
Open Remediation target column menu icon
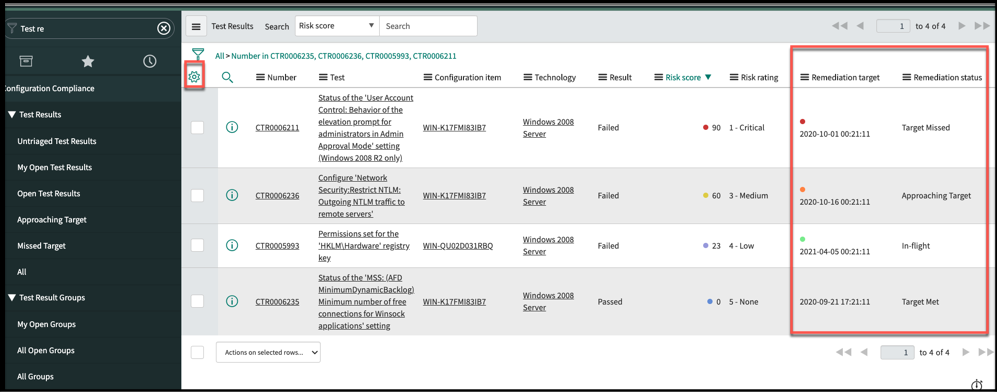coord(804,78)
